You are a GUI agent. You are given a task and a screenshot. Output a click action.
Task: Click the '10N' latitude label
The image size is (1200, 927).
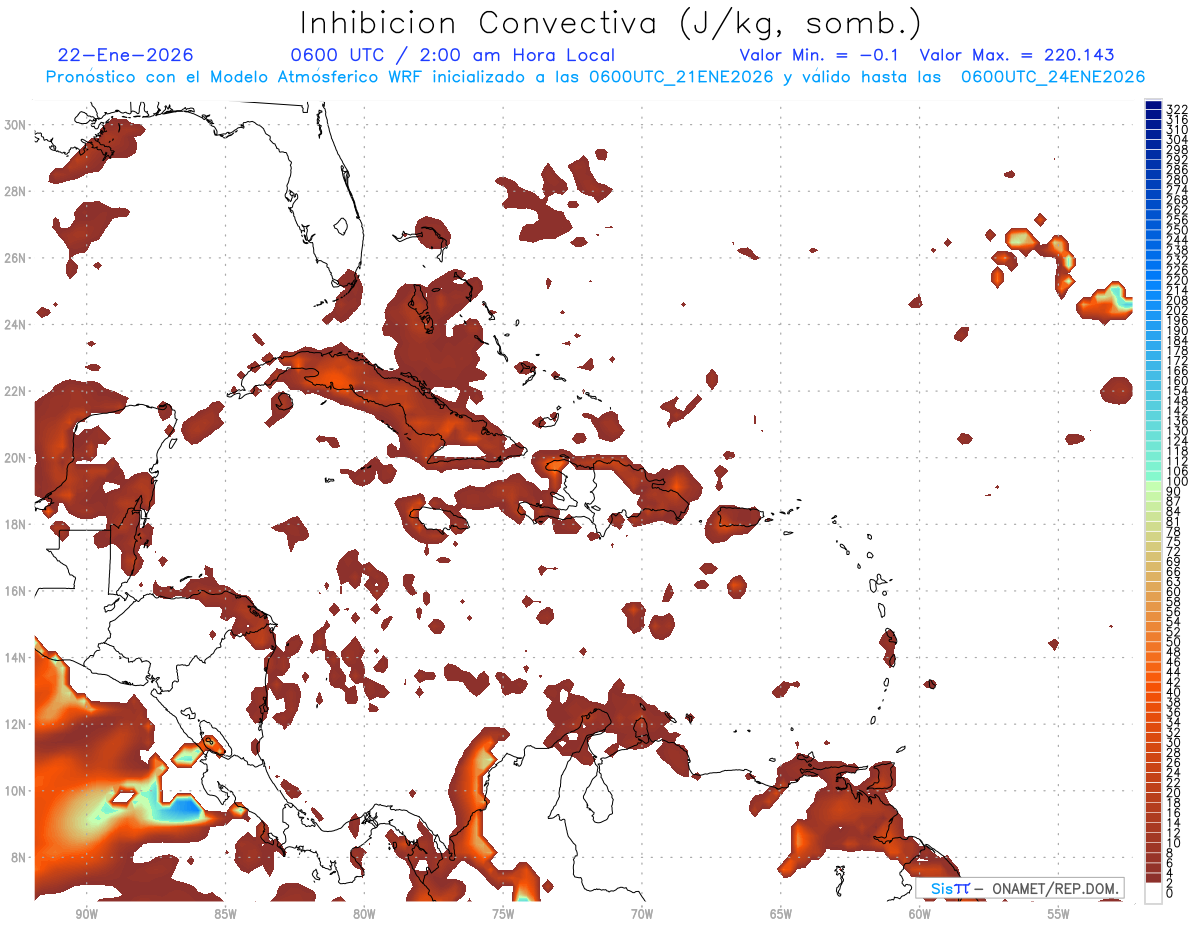pyautogui.click(x=14, y=791)
